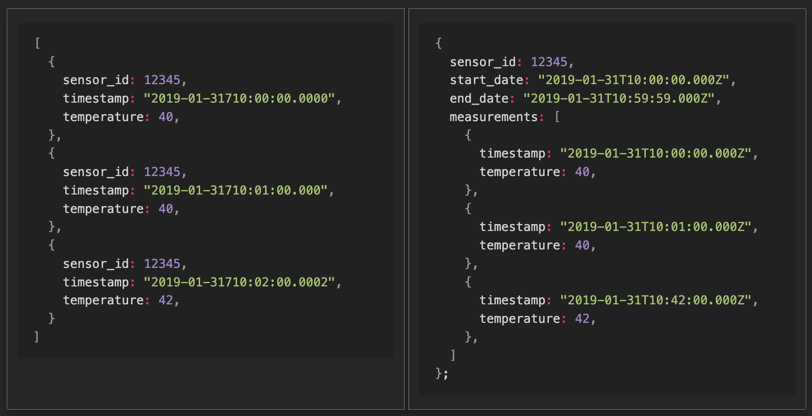Click the opening square bracket in left block
The width and height of the screenshot is (812, 416).
[37, 44]
